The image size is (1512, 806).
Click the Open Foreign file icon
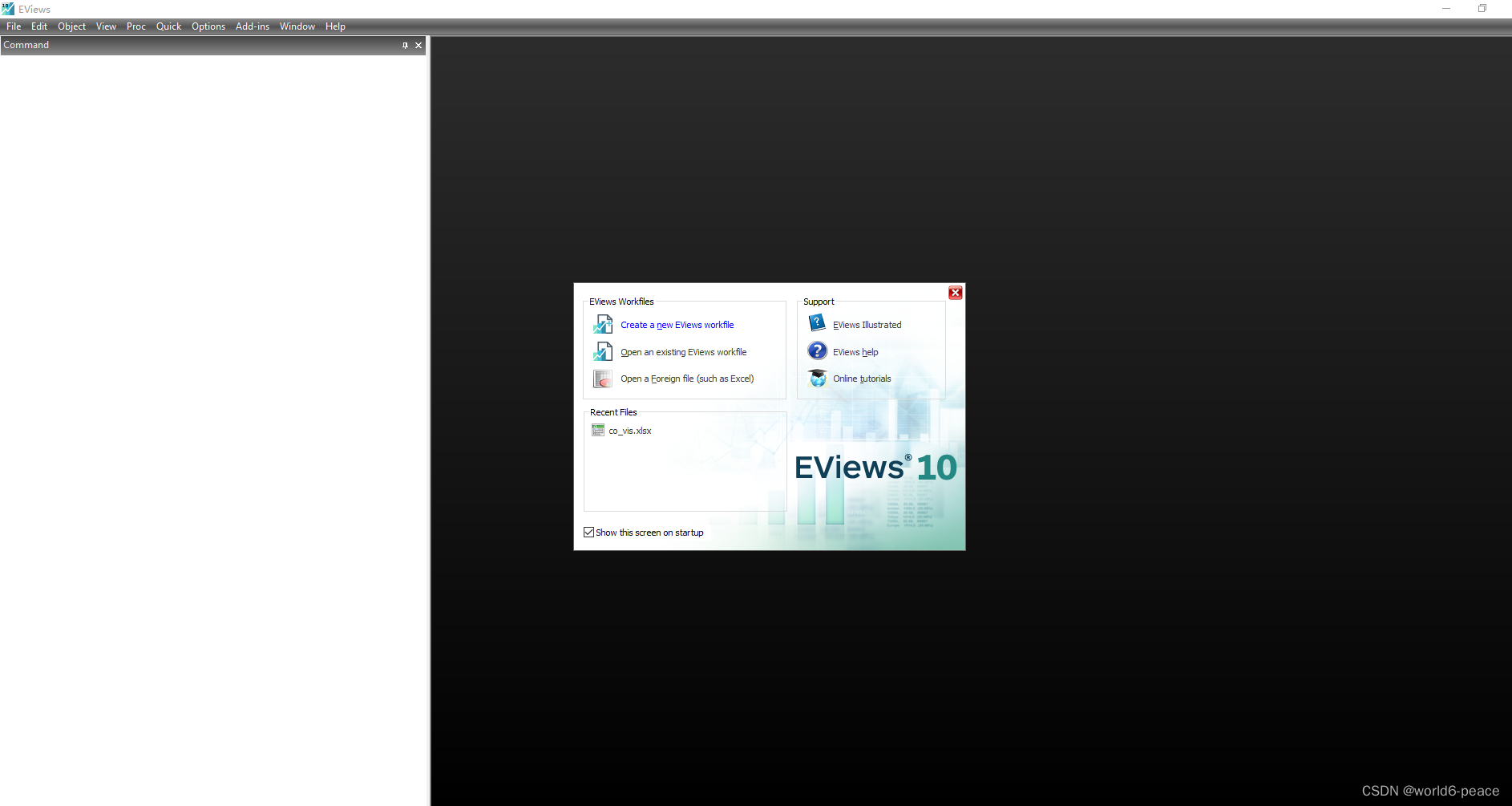coord(602,378)
